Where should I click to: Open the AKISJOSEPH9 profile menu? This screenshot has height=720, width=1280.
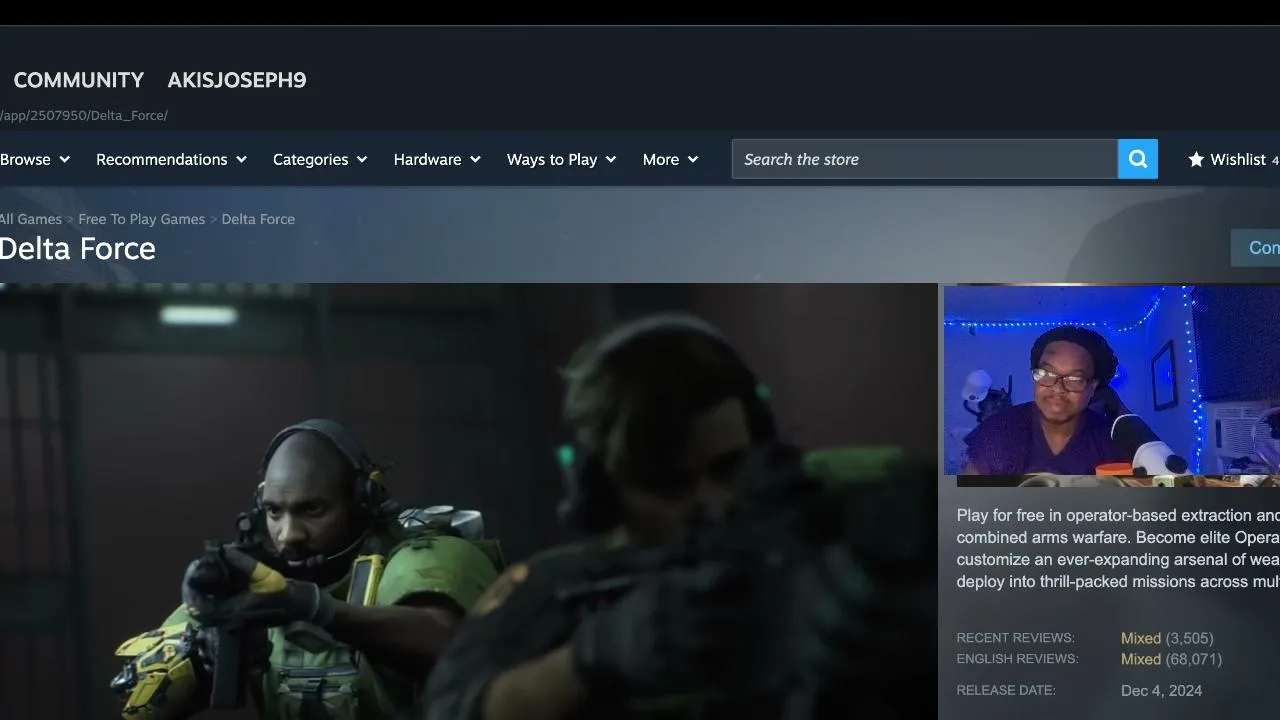(237, 80)
